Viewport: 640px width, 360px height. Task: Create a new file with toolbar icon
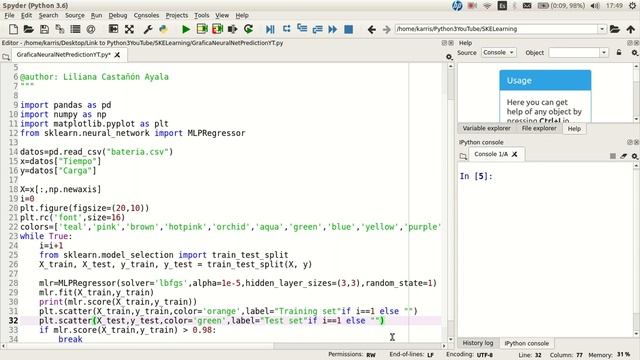click(x=13, y=29)
